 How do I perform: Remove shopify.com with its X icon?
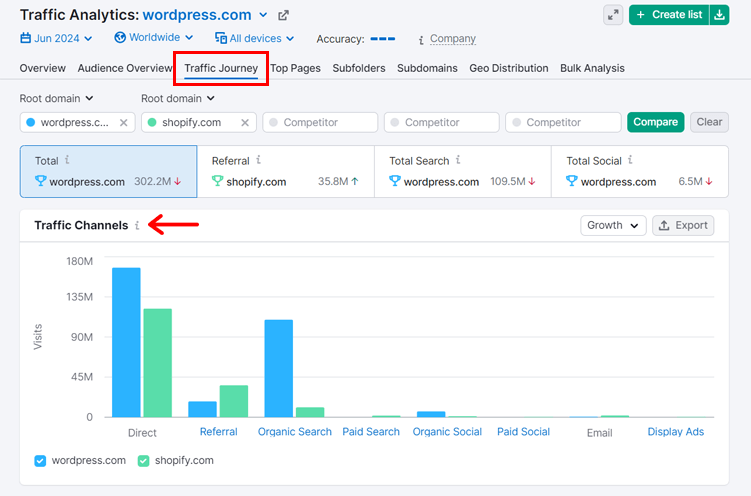[x=245, y=123]
